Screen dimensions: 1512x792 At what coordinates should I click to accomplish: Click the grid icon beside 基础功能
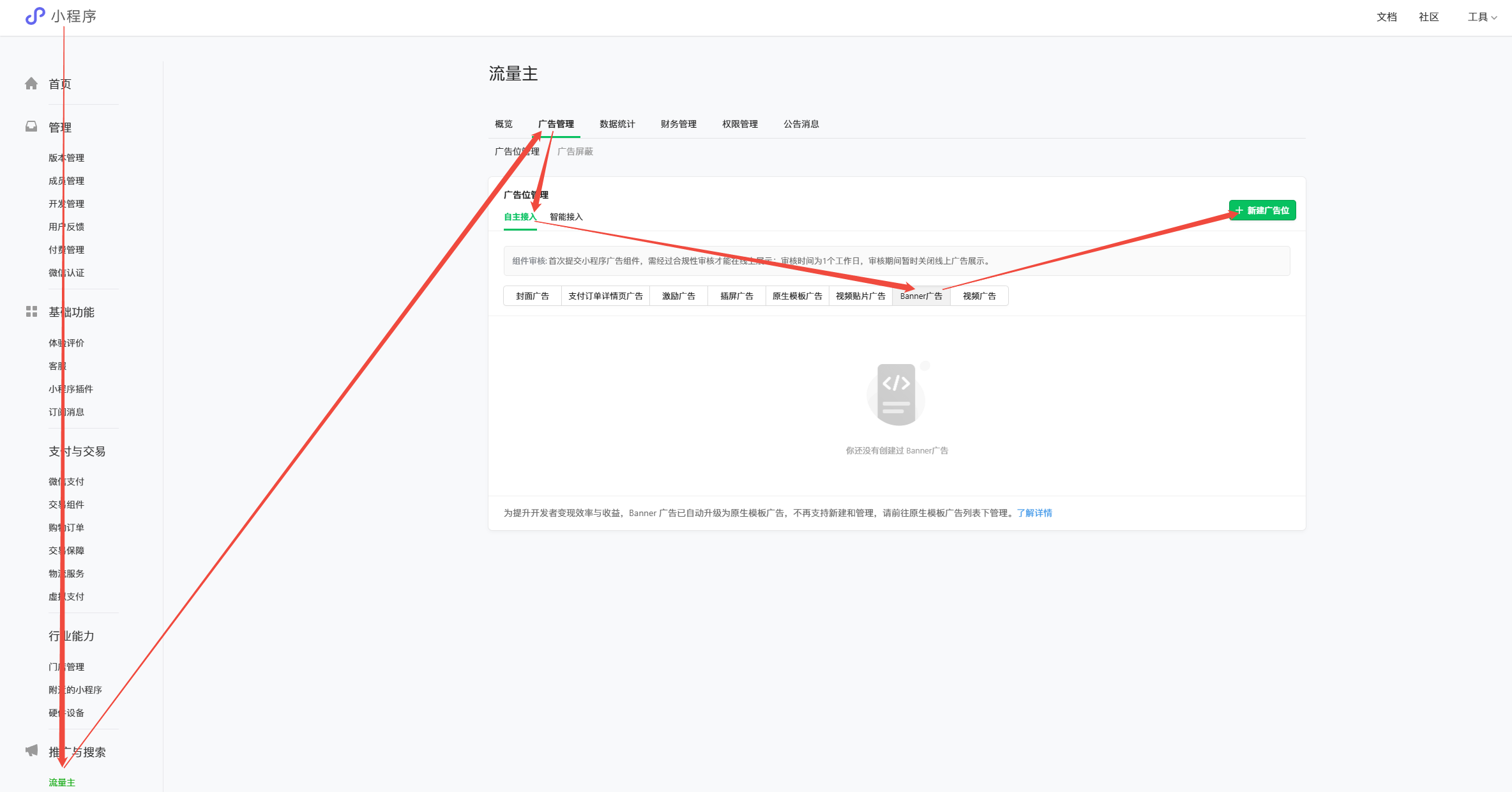31,312
